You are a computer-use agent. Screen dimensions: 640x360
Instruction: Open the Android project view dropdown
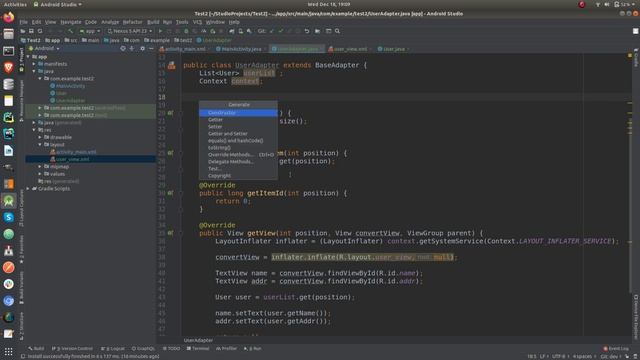click(x=44, y=49)
